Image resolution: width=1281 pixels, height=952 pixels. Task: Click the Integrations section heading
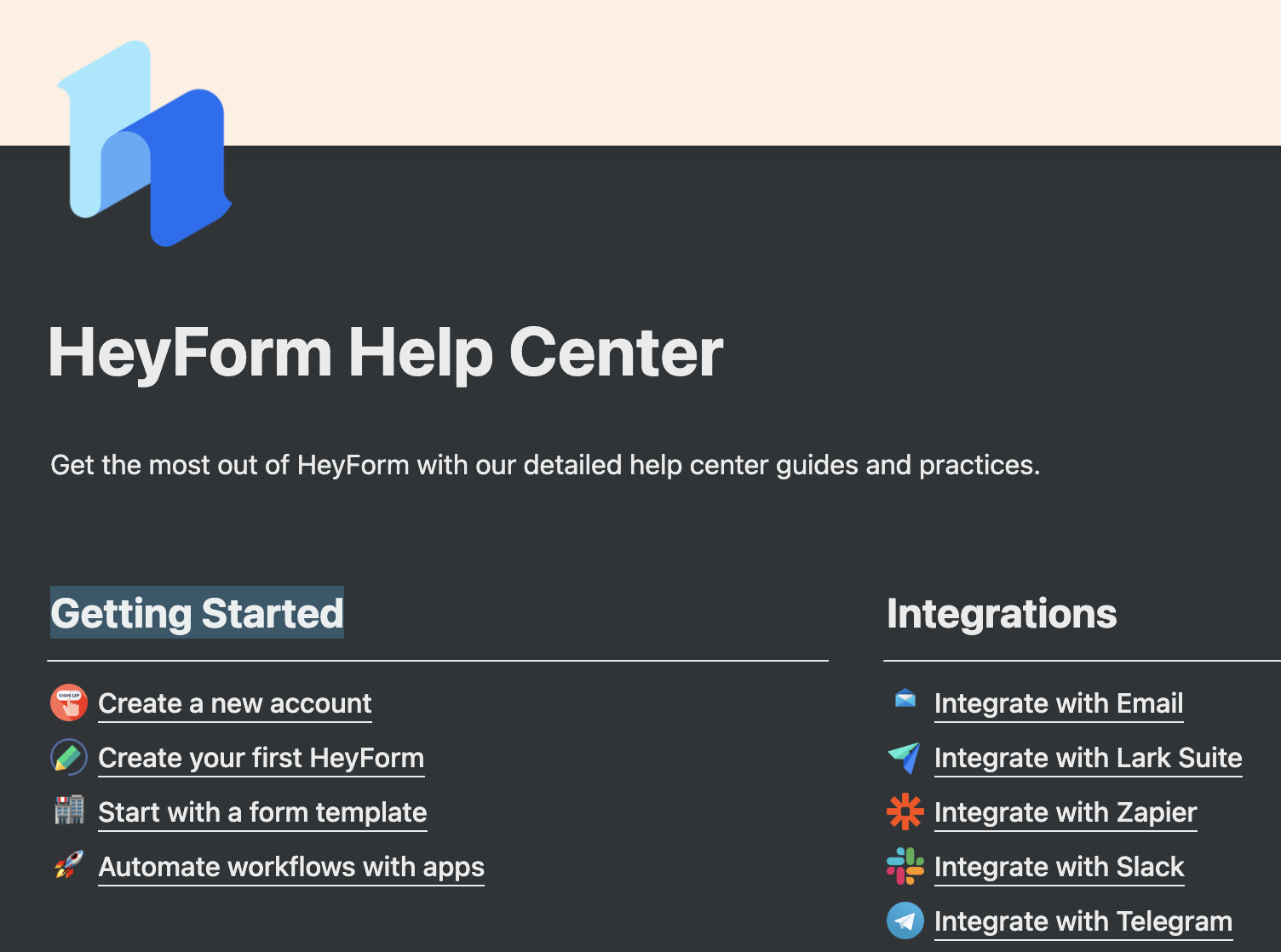1002,613
